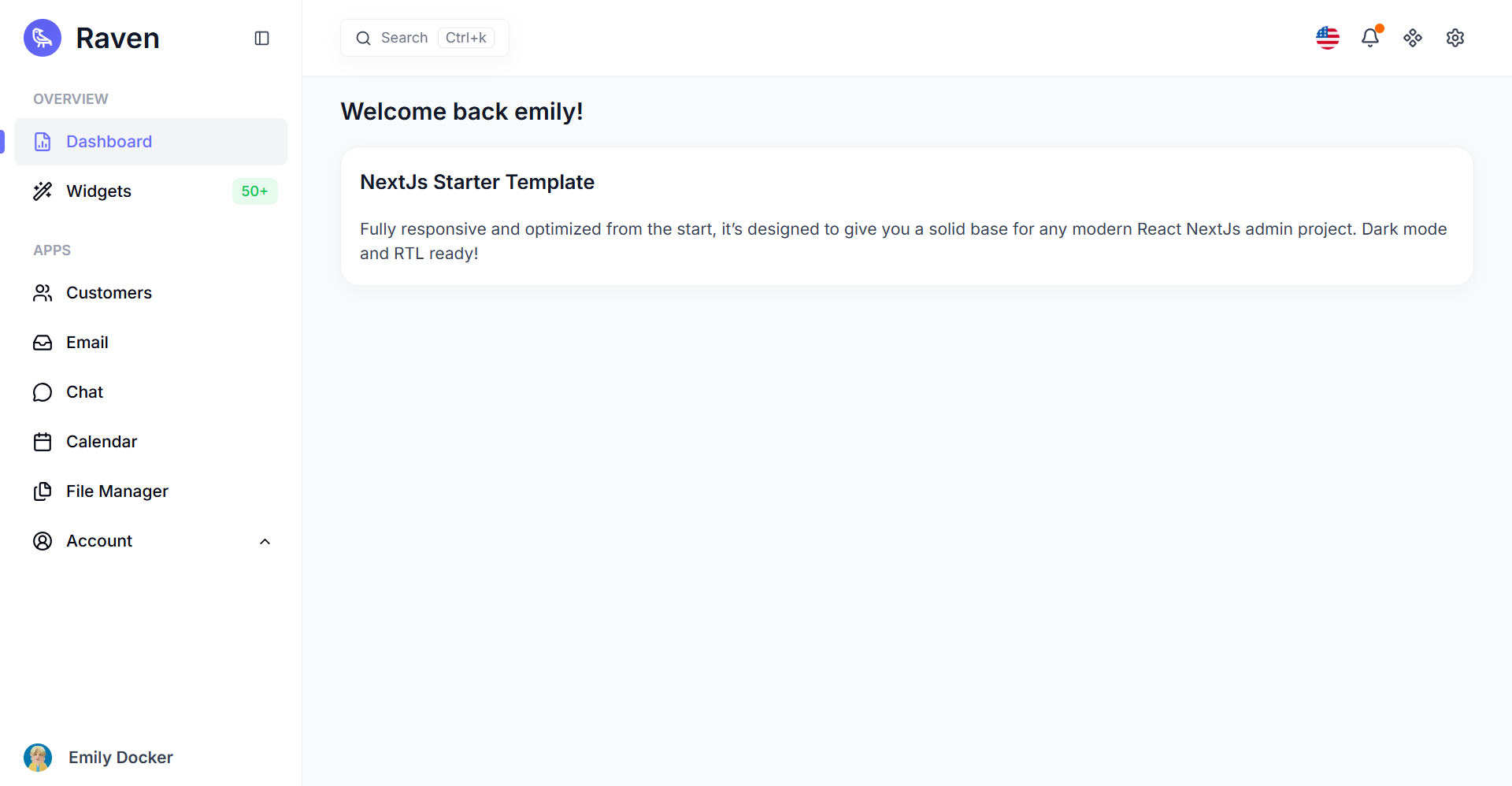This screenshot has width=1512, height=786.
Task: Focus the Search input field
Action: pyautogui.click(x=424, y=38)
